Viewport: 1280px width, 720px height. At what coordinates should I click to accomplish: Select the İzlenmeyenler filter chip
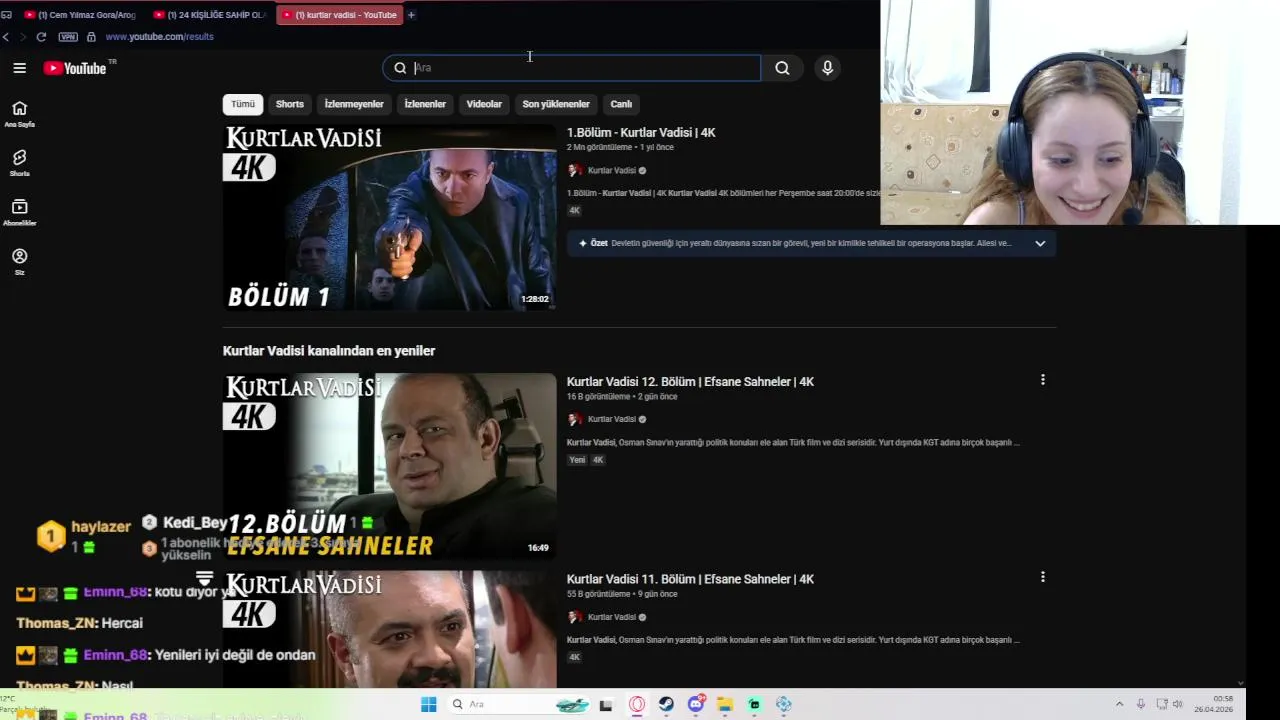[x=354, y=104]
